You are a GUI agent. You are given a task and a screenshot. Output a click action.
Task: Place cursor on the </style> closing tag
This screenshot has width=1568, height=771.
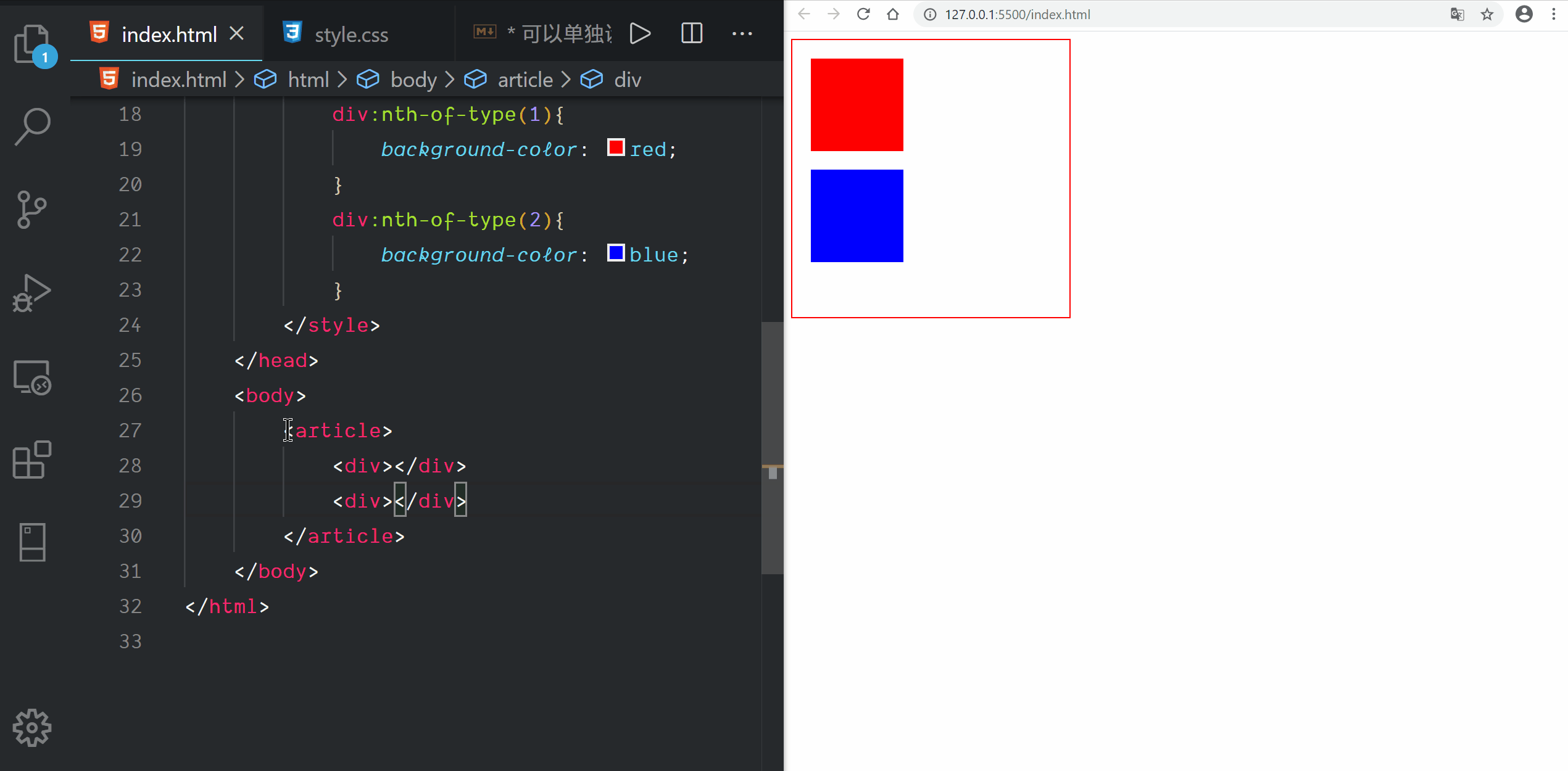tap(332, 325)
